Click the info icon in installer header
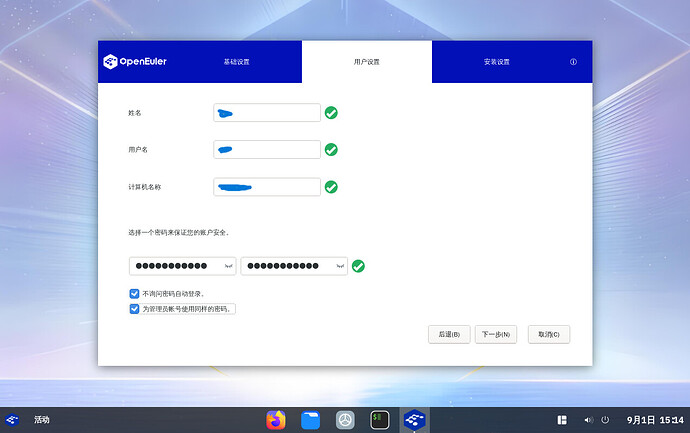 coord(573,62)
